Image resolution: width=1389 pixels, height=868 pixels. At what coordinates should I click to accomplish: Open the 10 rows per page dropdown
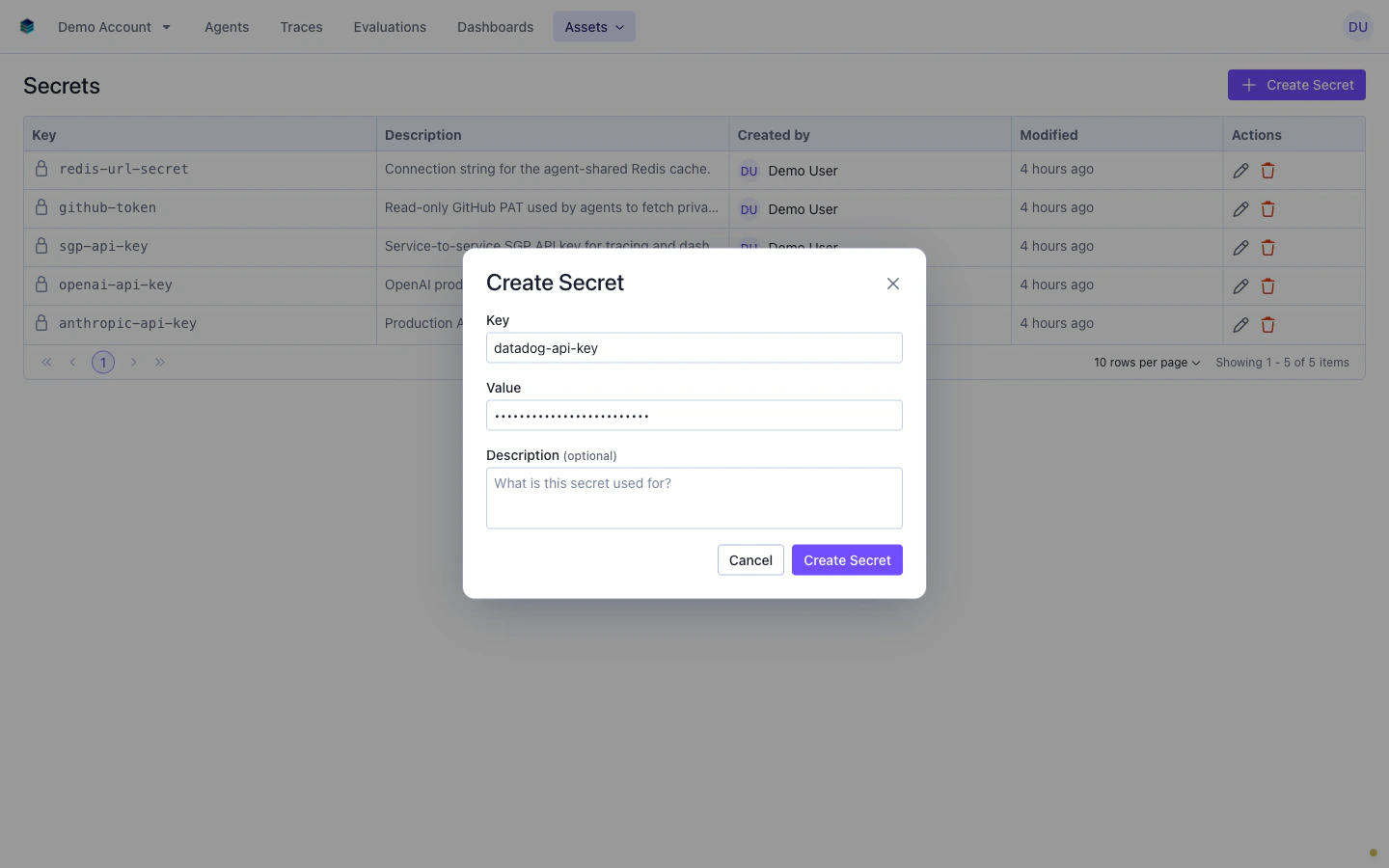coord(1147,363)
